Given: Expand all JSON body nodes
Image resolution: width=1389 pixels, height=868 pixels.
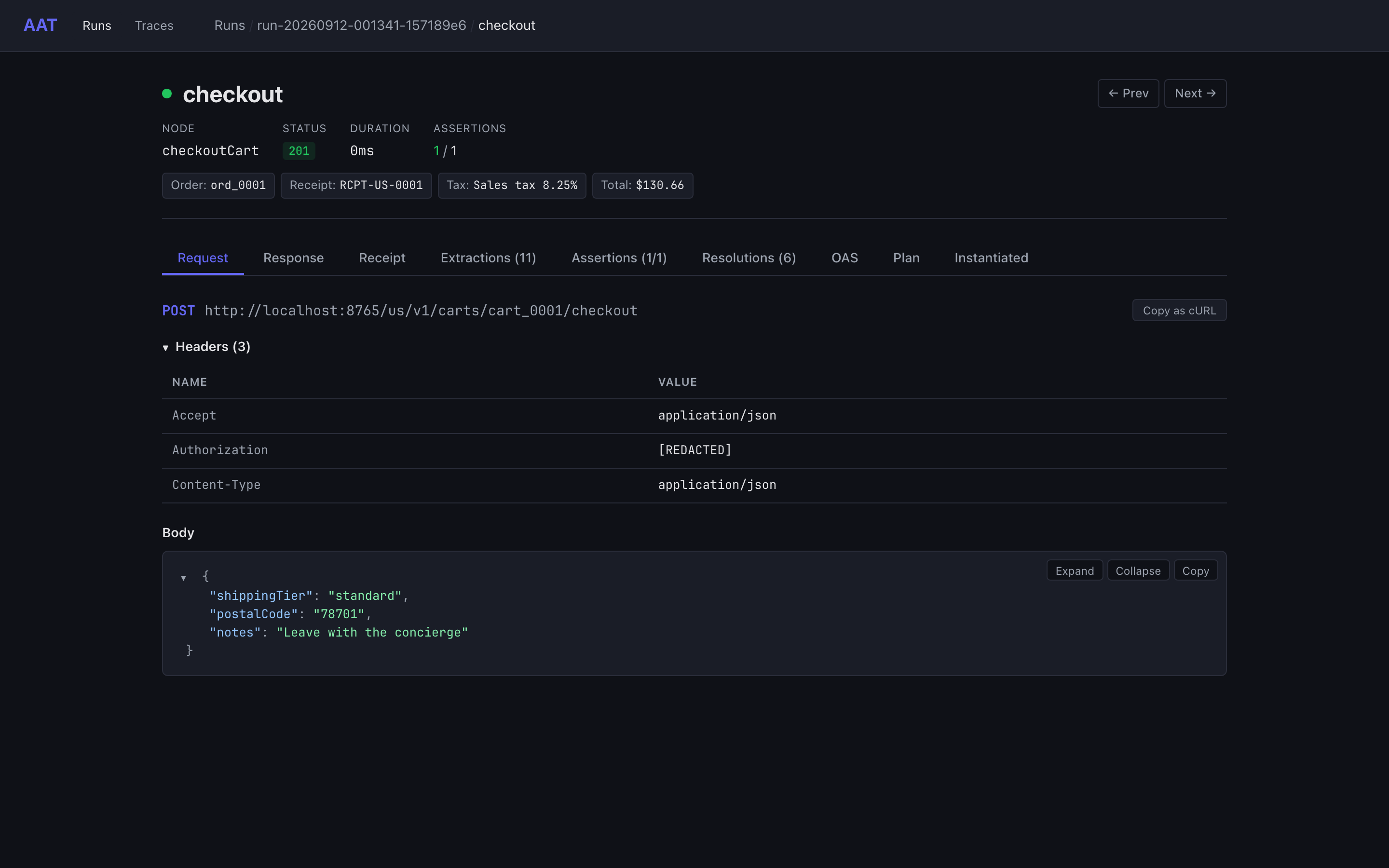Looking at the screenshot, I should [1075, 570].
